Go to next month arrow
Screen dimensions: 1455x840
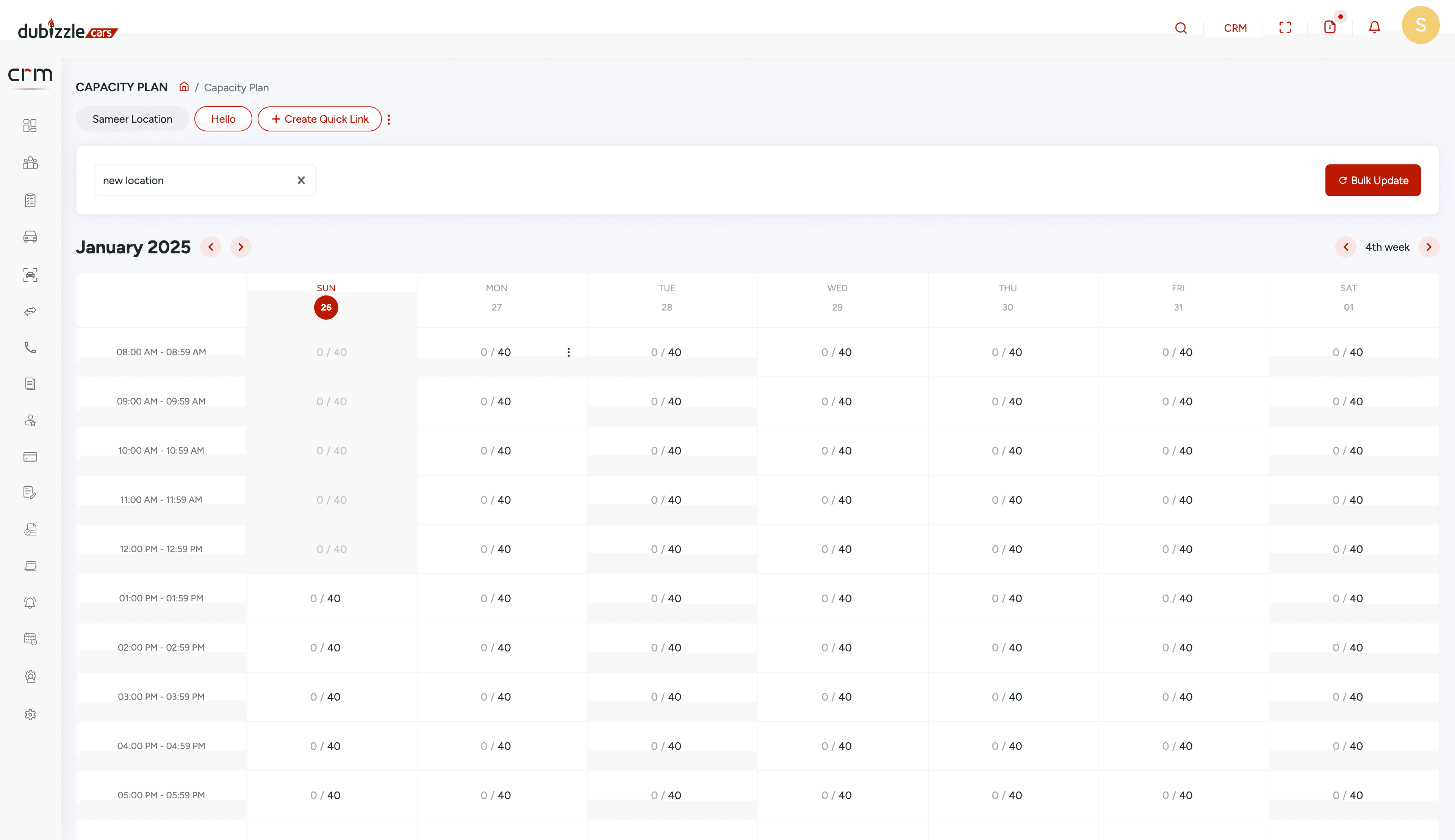point(241,247)
